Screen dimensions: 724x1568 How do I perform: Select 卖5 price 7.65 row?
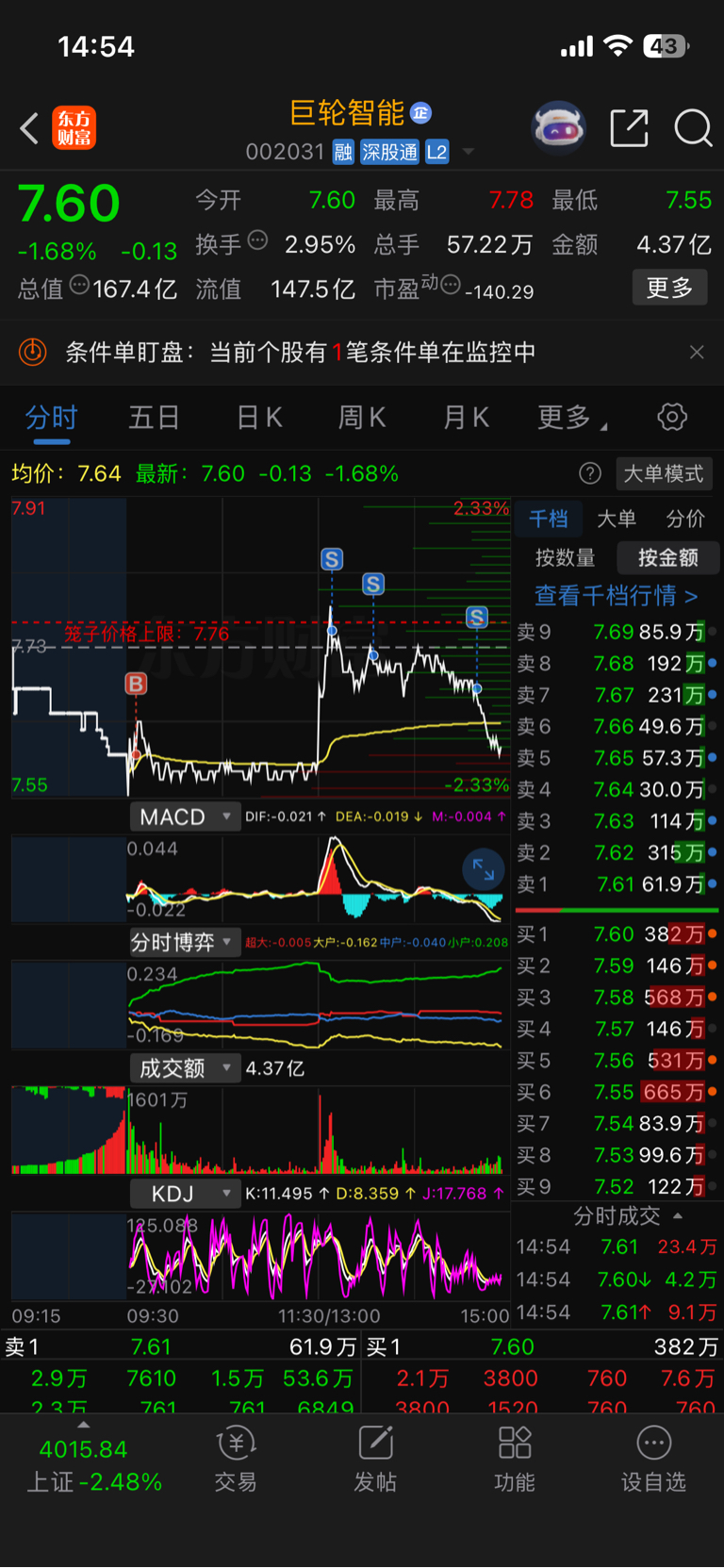[x=617, y=758]
